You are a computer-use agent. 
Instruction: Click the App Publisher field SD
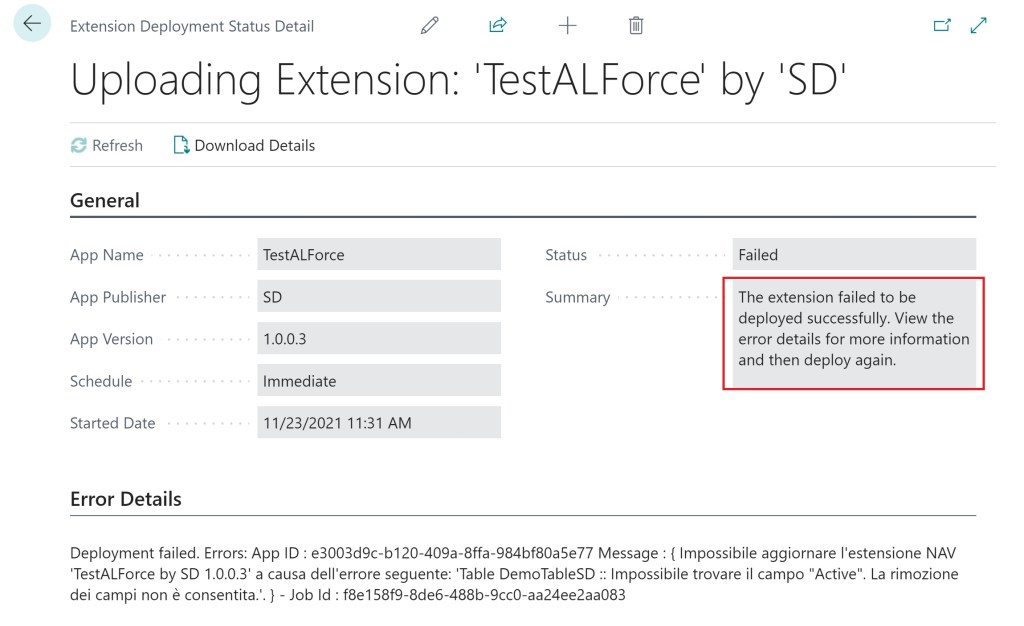[x=378, y=297]
